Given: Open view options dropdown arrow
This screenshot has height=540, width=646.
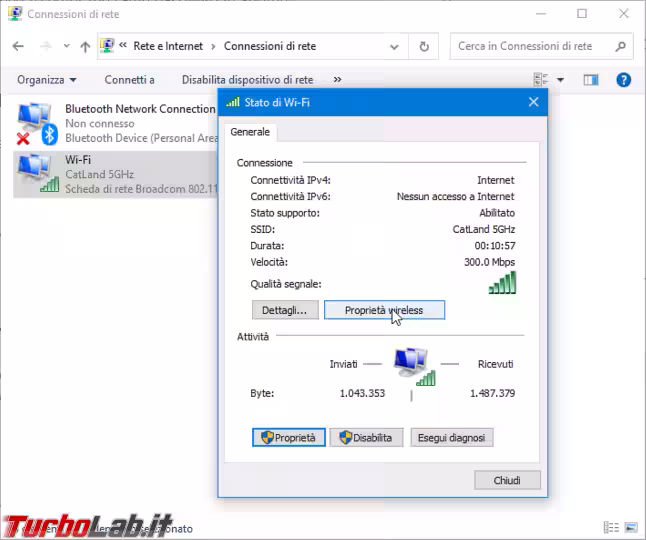Looking at the screenshot, I should [x=560, y=80].
